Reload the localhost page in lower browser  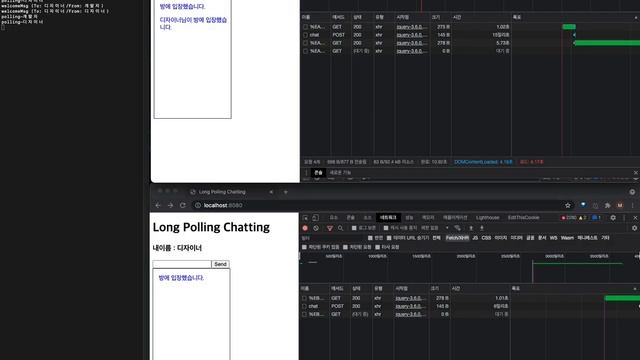pos(182,205)
